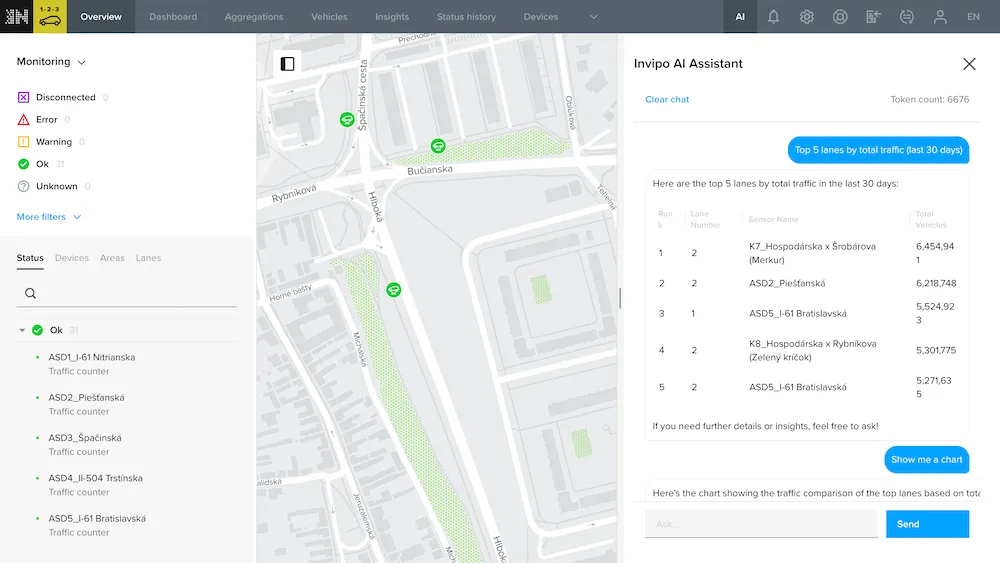Select the Devices list tab in sidebar
This screenshot has width=1000, height=563.
[71, 258]
